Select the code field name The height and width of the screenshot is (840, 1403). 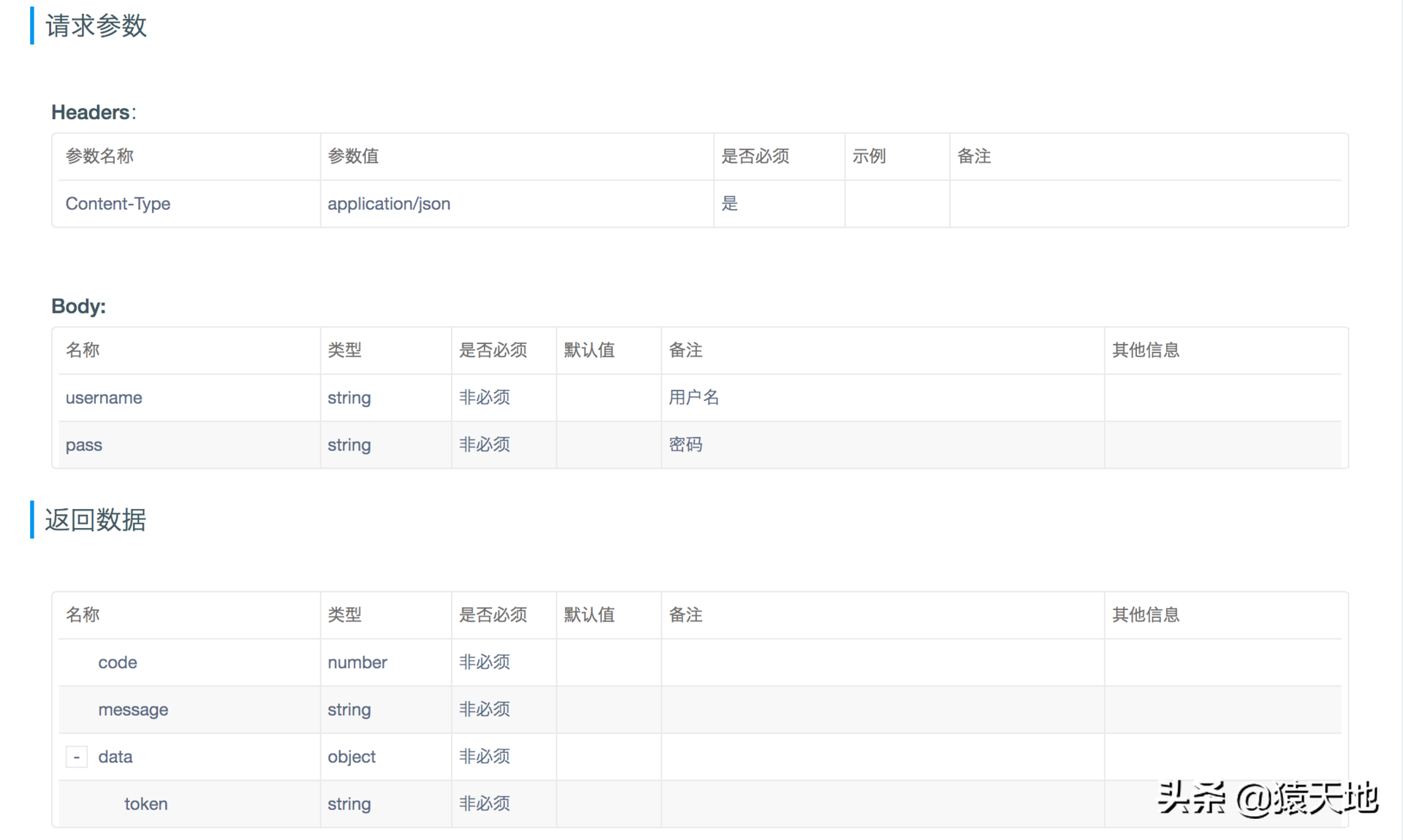[118, 663]
